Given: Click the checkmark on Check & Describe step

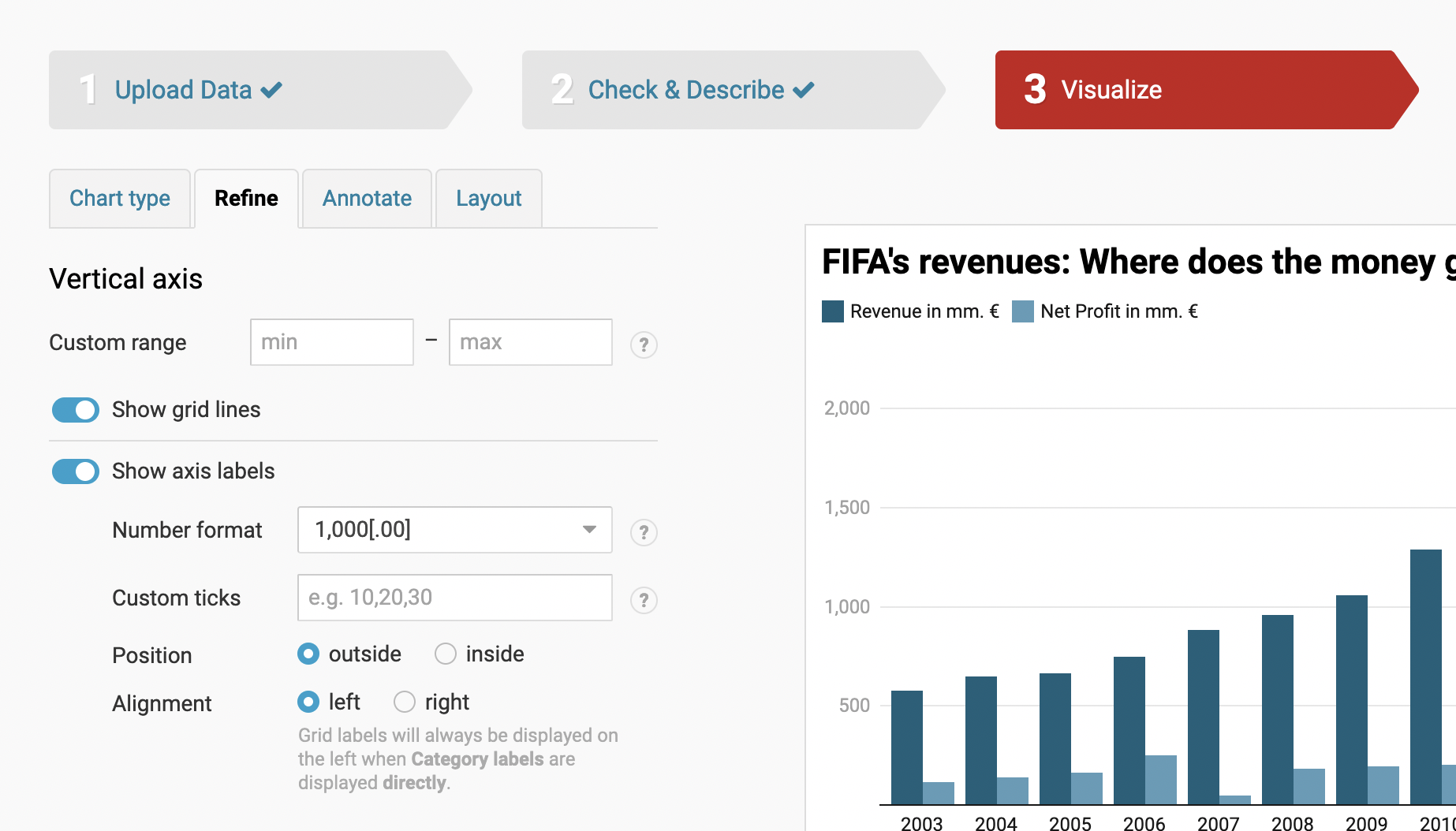Looking at the screenshot, I should coord(804,90).
